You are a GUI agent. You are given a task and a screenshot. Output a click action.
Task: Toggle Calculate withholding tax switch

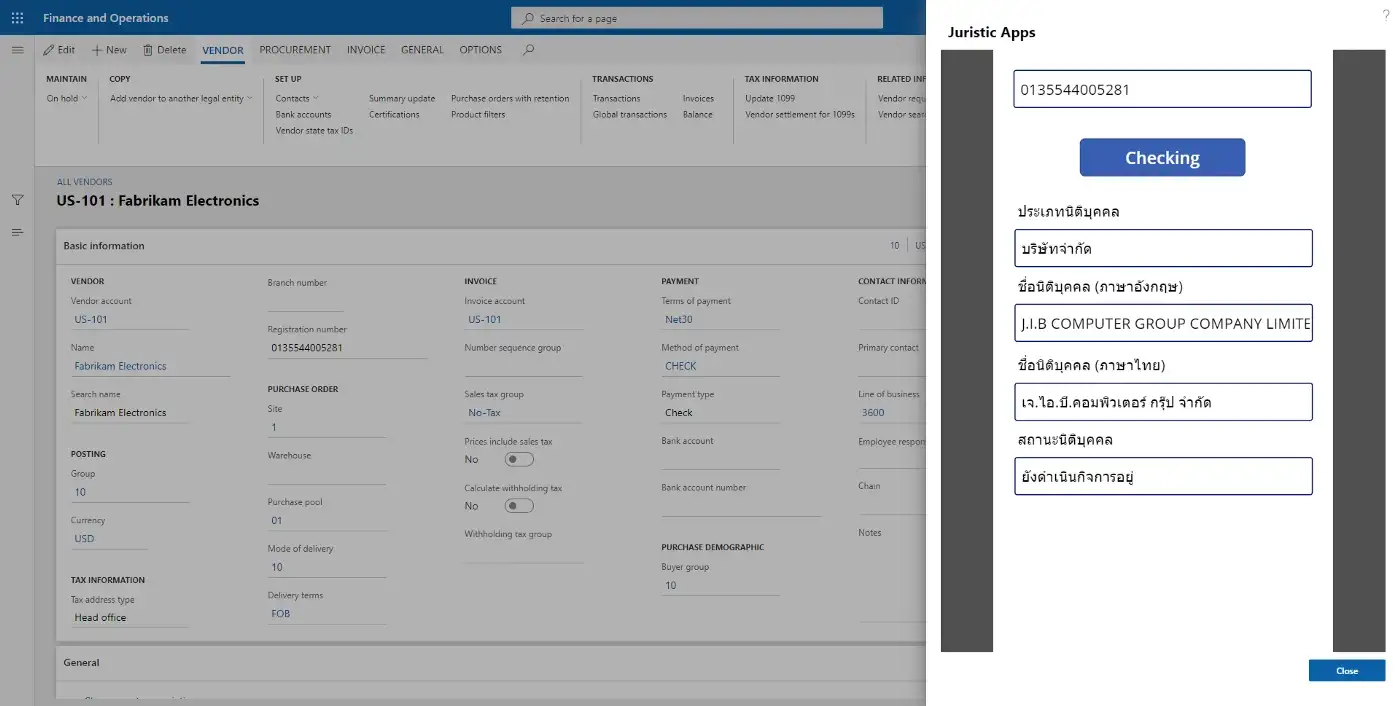click(x=519, y=506)
